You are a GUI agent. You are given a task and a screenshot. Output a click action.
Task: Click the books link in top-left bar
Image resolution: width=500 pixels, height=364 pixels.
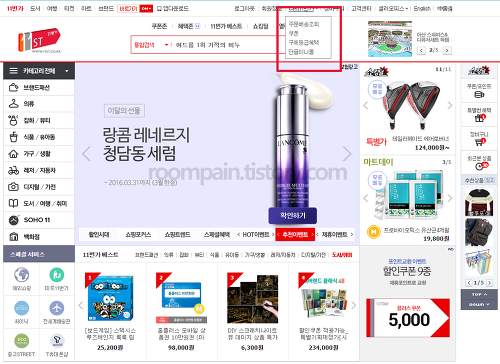(35, 8)
